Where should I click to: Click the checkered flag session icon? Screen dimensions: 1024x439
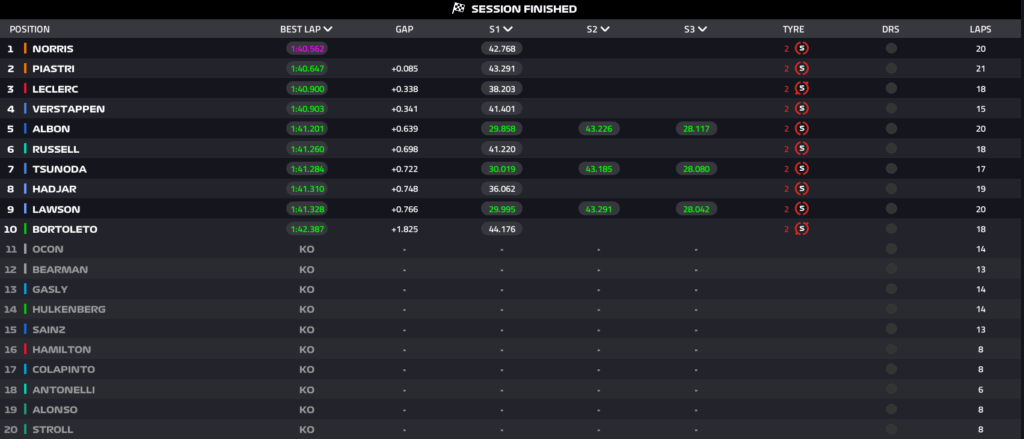pyautogui.click(x=459, y=9)
